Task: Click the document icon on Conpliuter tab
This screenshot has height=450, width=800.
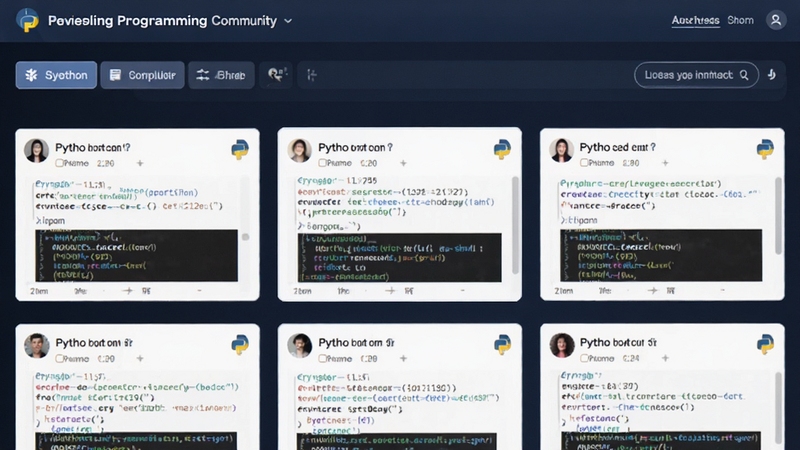Action: point(115,75)
